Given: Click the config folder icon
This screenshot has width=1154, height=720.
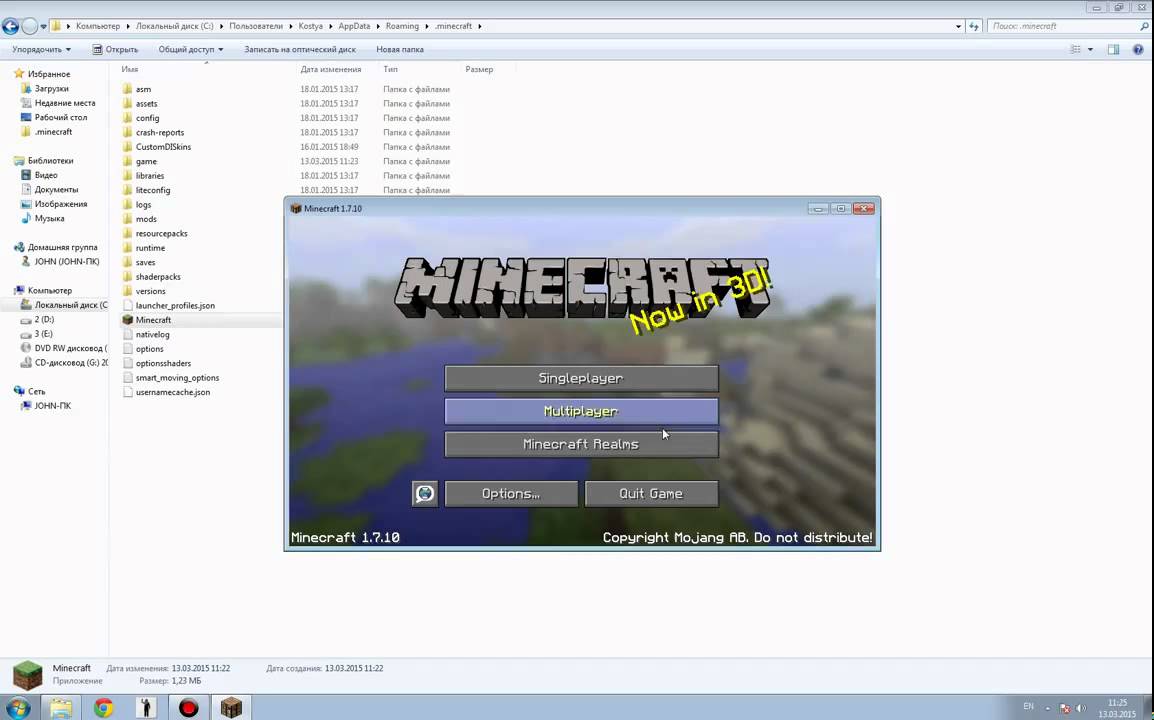Looking at the screenshot, I should tap(127, 118).
